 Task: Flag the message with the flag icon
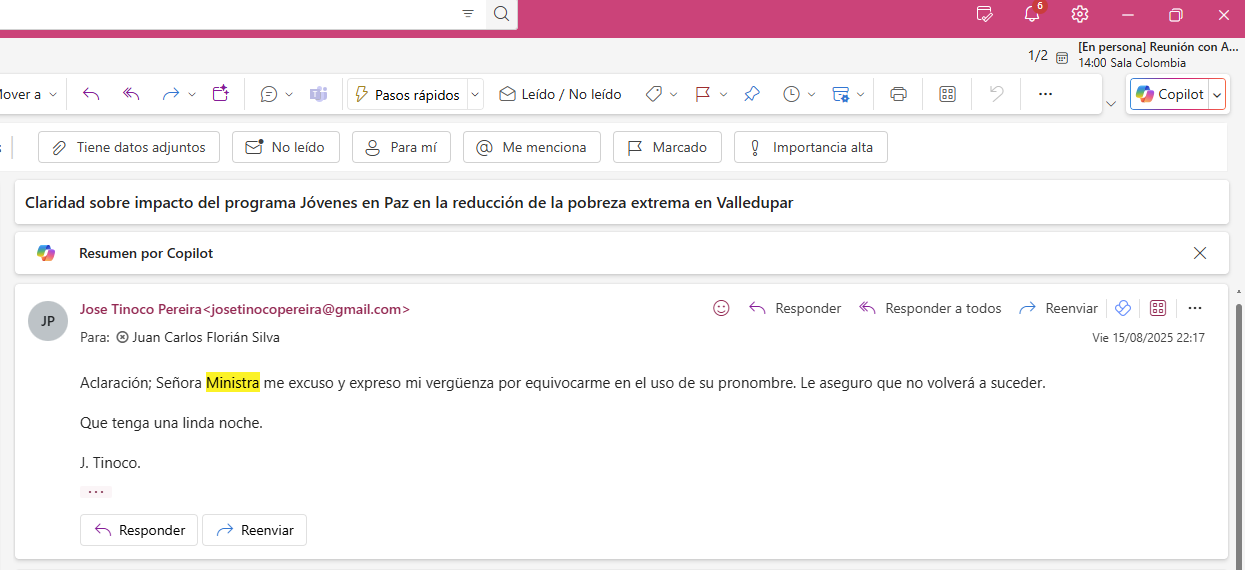(x=703, y=94)
